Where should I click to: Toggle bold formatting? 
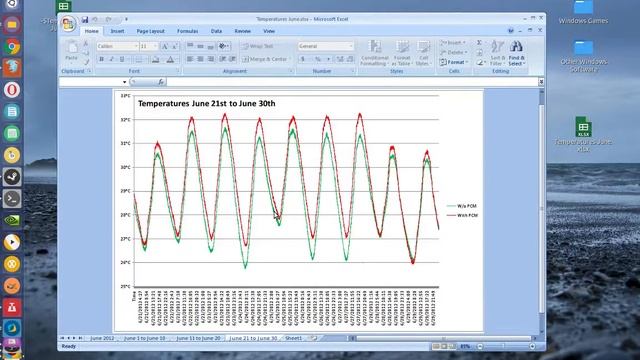coord(101,60)
